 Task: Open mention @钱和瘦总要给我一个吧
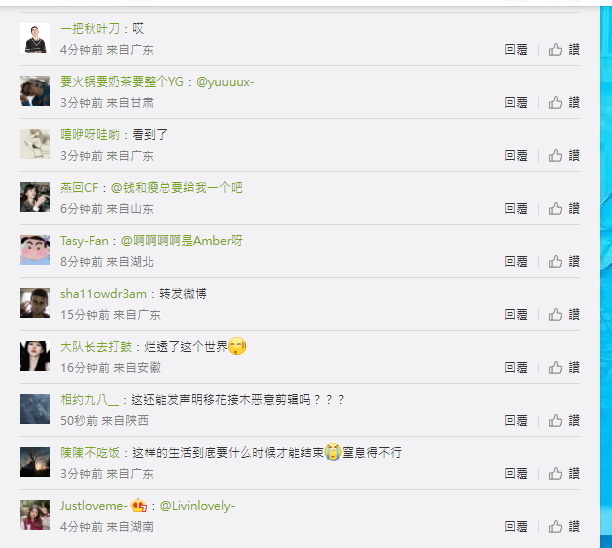pos(177,188)
